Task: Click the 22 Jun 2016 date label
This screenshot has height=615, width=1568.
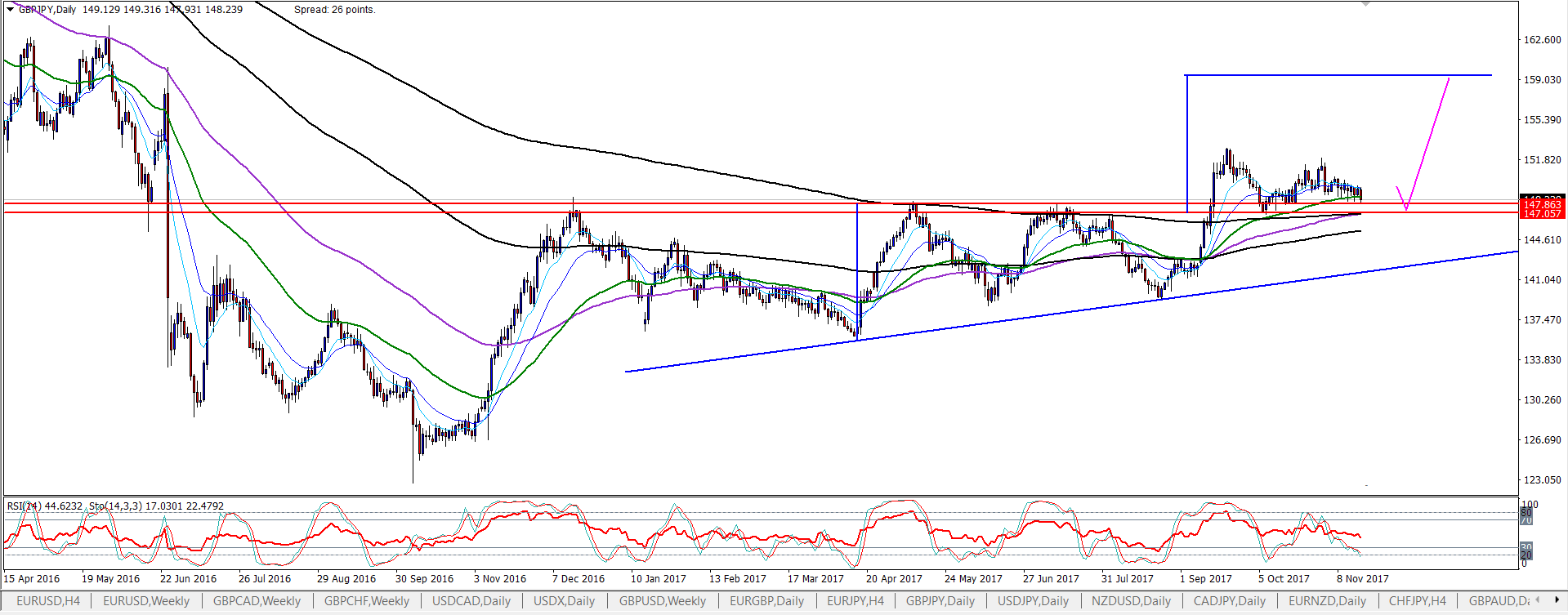Action: 188,579
